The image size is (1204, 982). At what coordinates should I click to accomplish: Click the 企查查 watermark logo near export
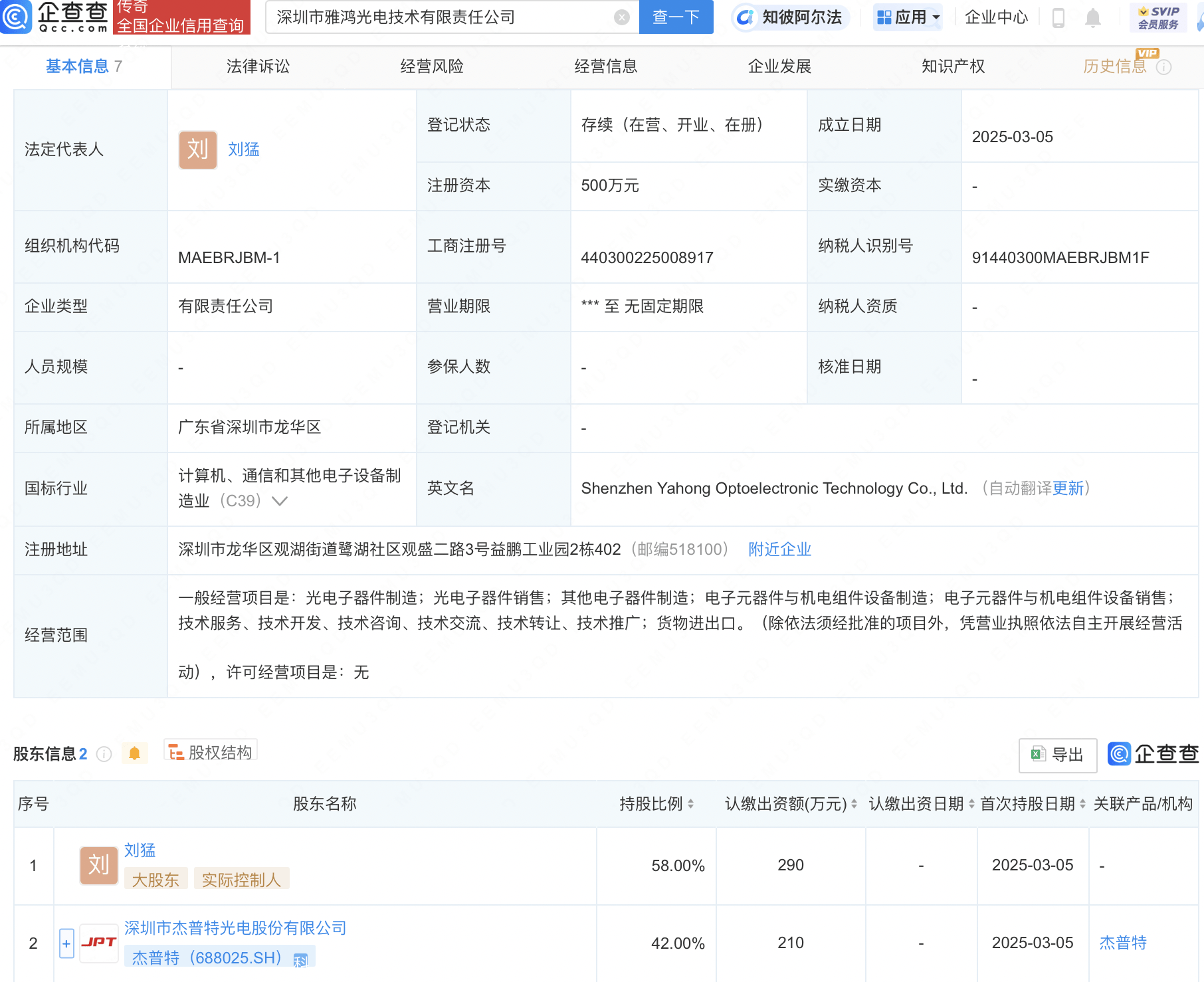click(x=1154, y=753)
